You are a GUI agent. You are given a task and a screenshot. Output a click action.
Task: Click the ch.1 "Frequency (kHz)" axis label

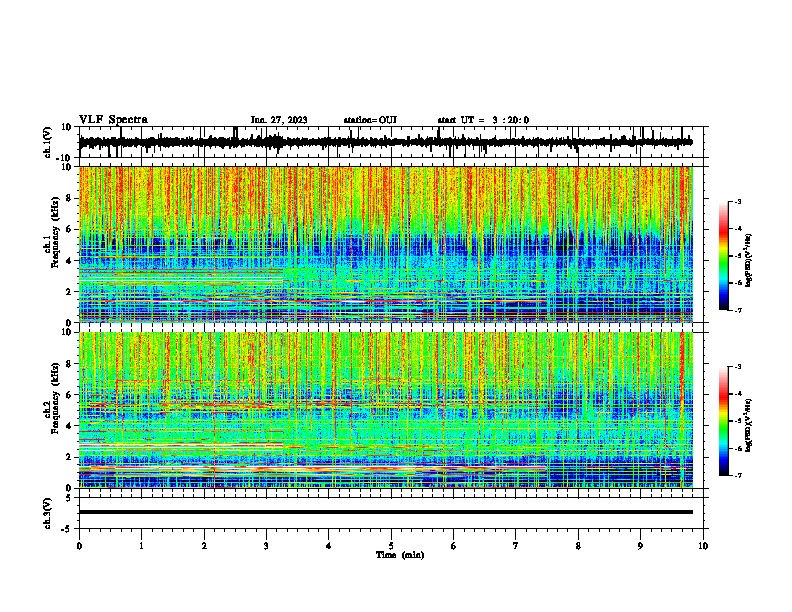pyautogui.click(x=55, y=233)
